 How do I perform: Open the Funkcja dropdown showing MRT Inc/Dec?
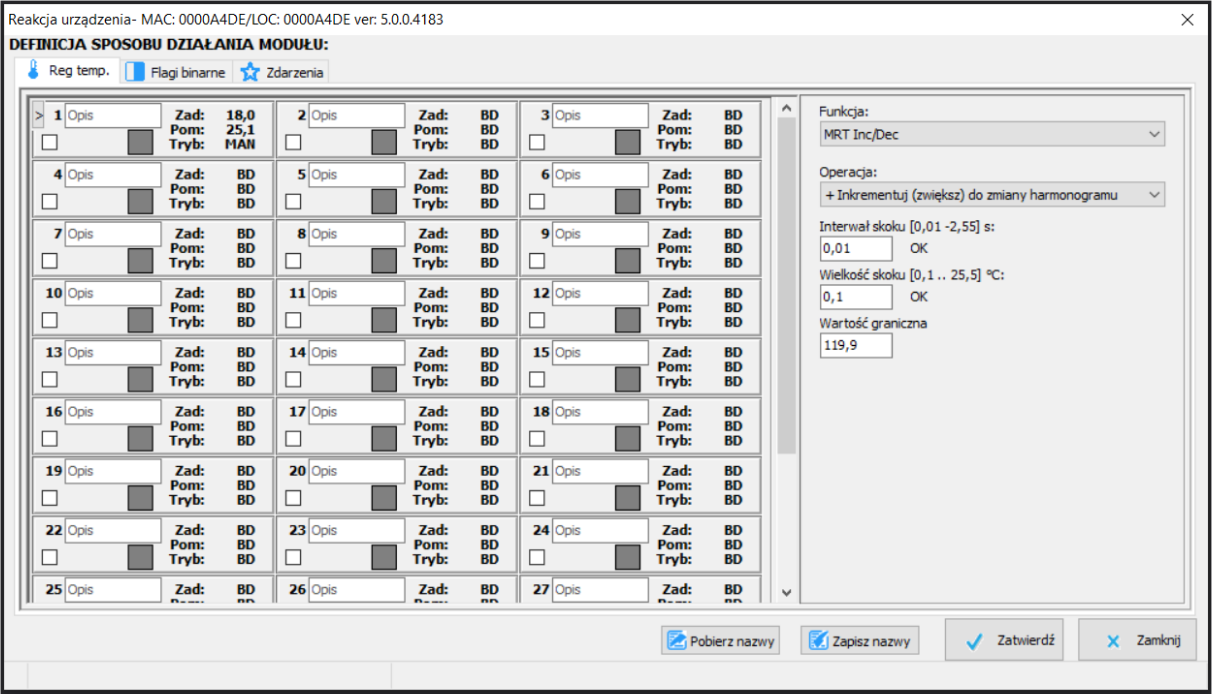tap(992, 134)
